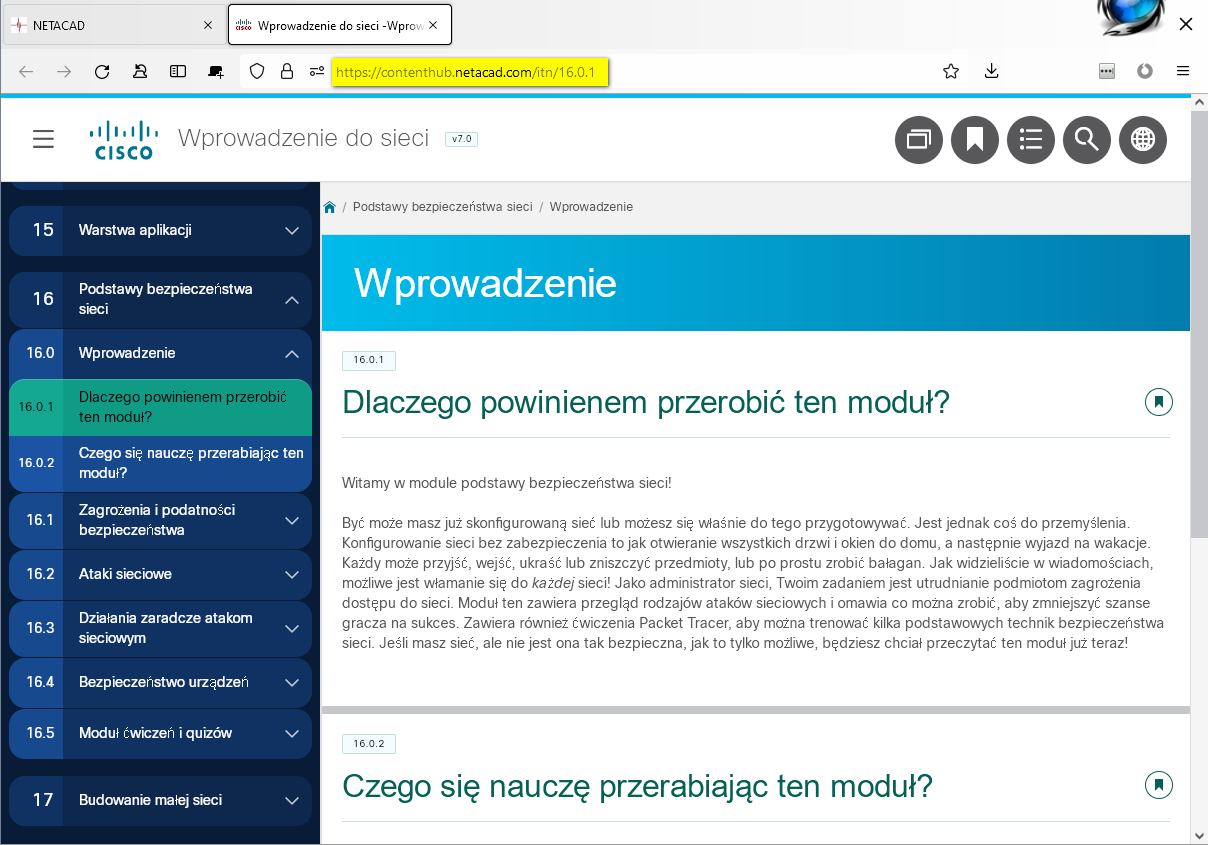Reload the page with refresh button
The width and height of the screenshot is (1208, 845).
(102, 71)
